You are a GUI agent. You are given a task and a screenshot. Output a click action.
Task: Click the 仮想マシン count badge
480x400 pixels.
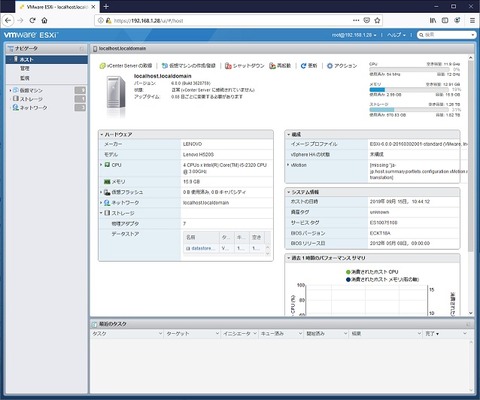pos(80,90)
